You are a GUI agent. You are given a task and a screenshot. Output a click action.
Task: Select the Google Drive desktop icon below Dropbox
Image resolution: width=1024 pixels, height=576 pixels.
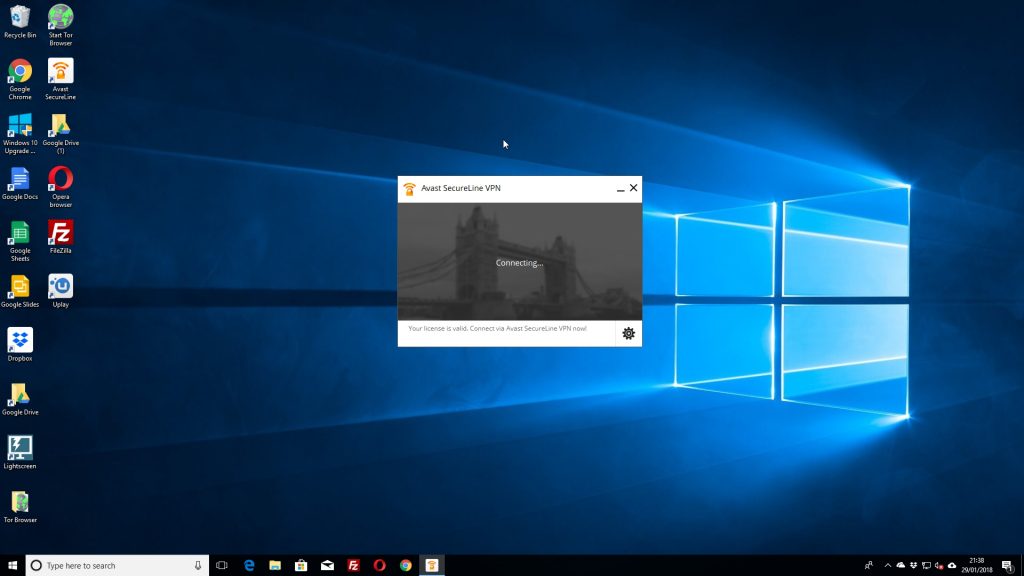[x=20, y=399]
